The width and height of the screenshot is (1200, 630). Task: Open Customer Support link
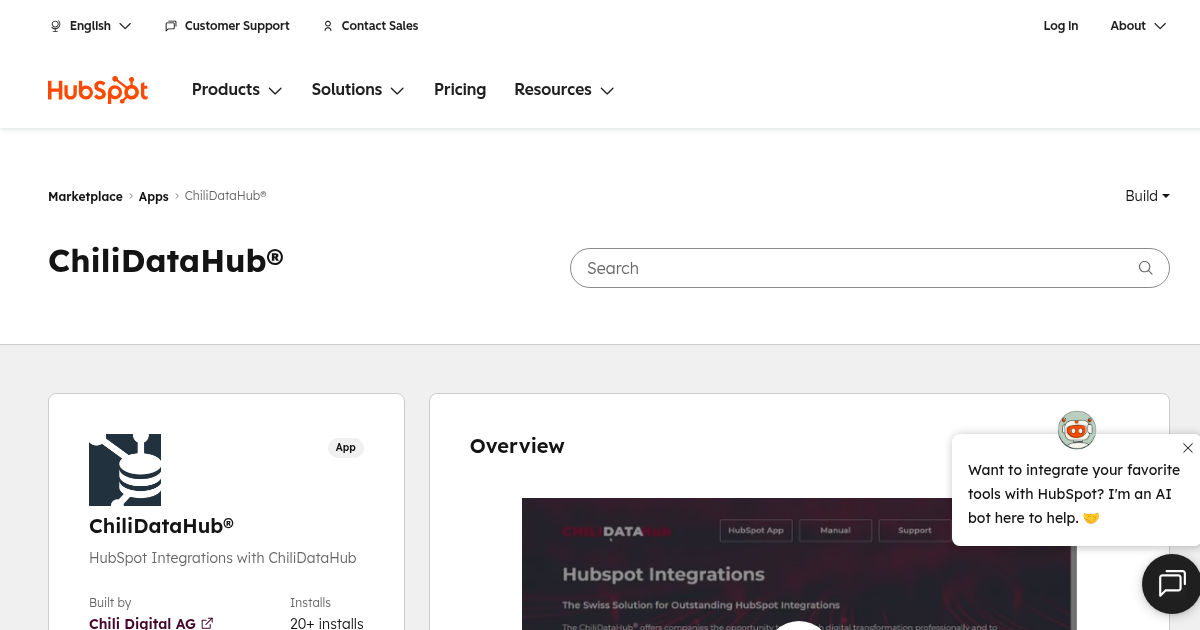227,26
